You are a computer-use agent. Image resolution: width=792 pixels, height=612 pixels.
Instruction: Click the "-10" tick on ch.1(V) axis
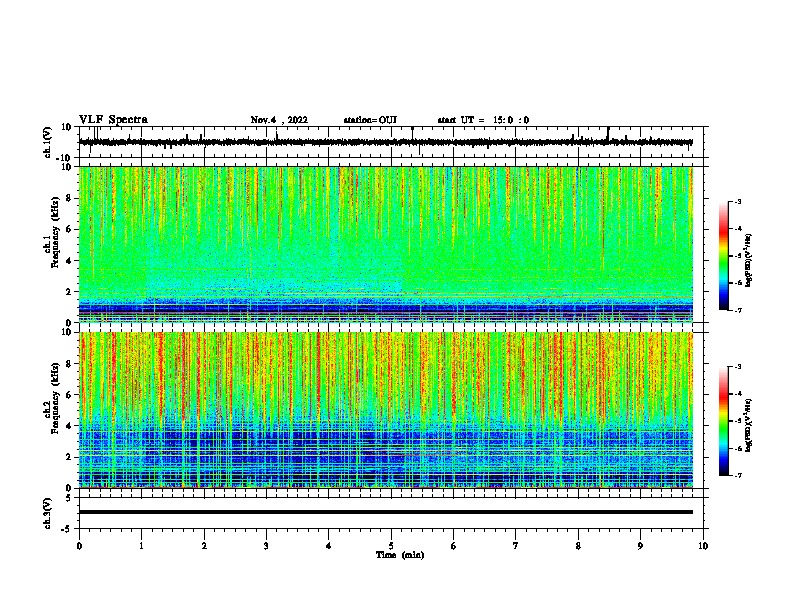pyautogui.click(x=65, y=158)
